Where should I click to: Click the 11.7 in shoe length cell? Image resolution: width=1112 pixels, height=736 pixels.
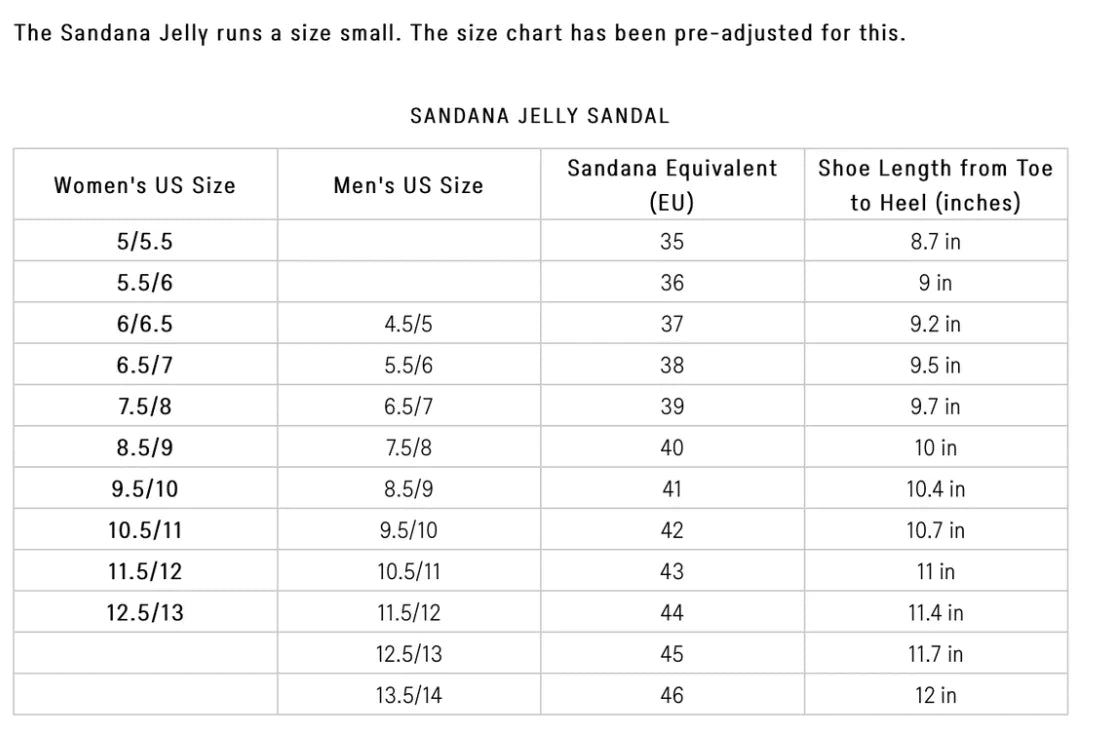[x=935, y=654]
